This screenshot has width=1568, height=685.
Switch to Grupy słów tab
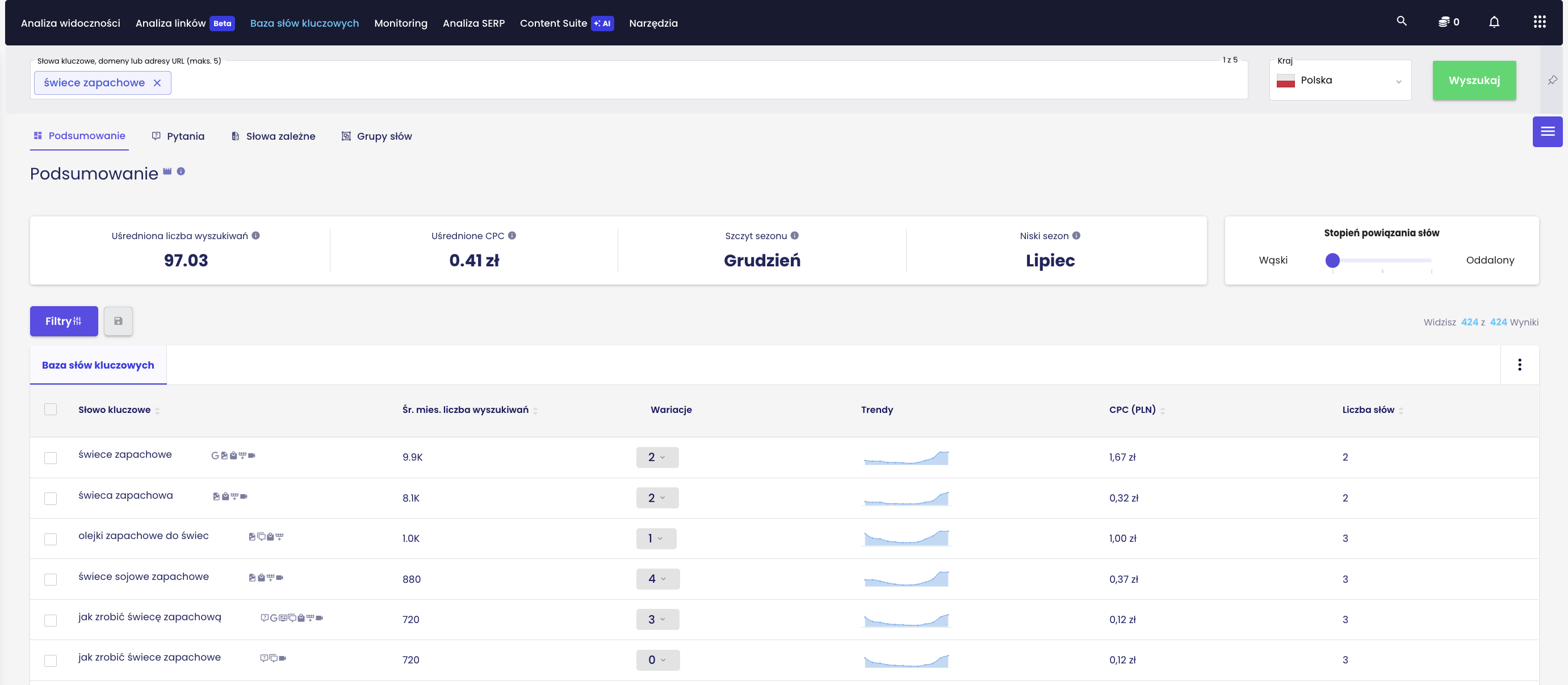pos(376,136)
